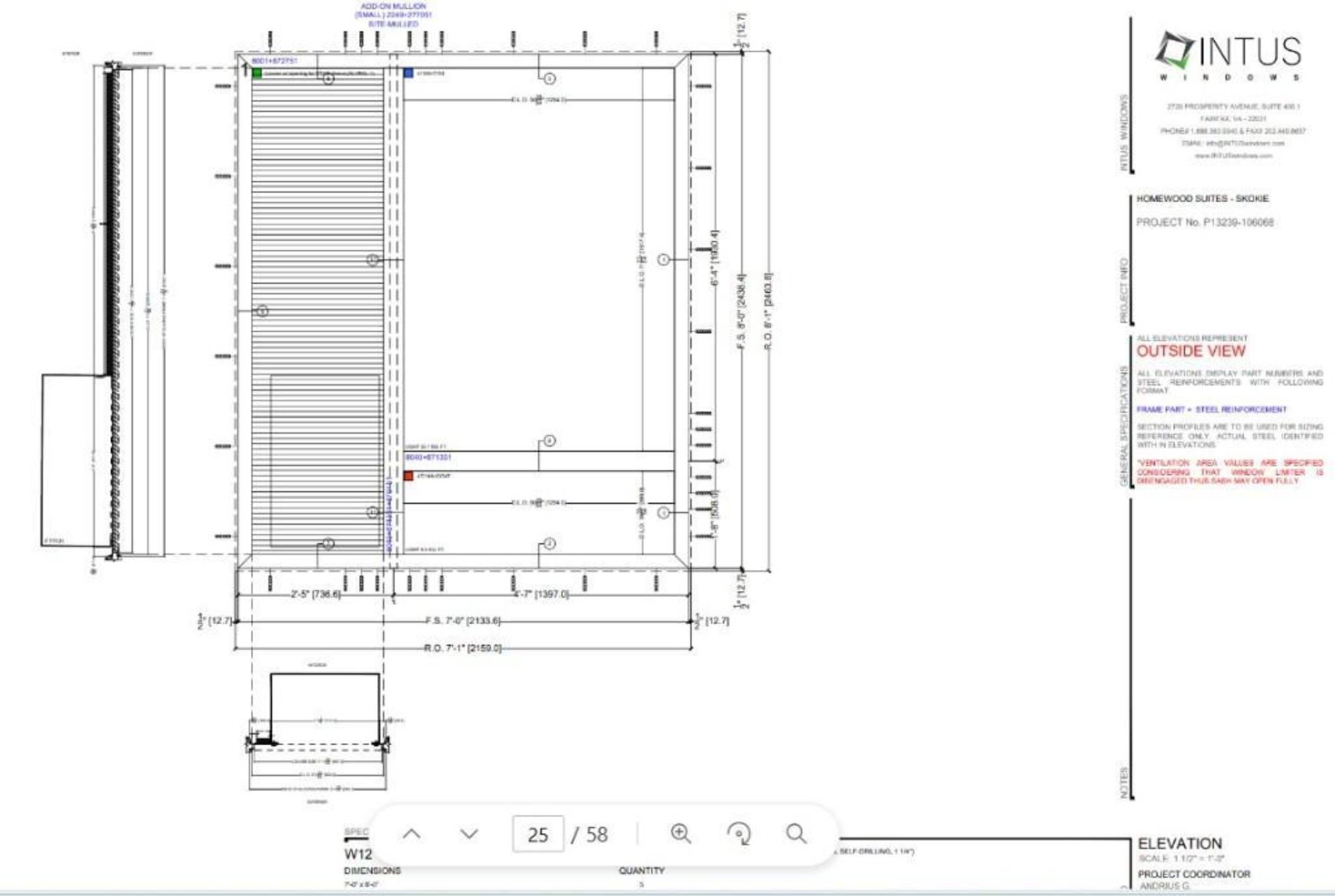The height and width of the screenshot is (896, 1335).
Task: Click the blue square marker in drawing
Action: pos(408,73)
